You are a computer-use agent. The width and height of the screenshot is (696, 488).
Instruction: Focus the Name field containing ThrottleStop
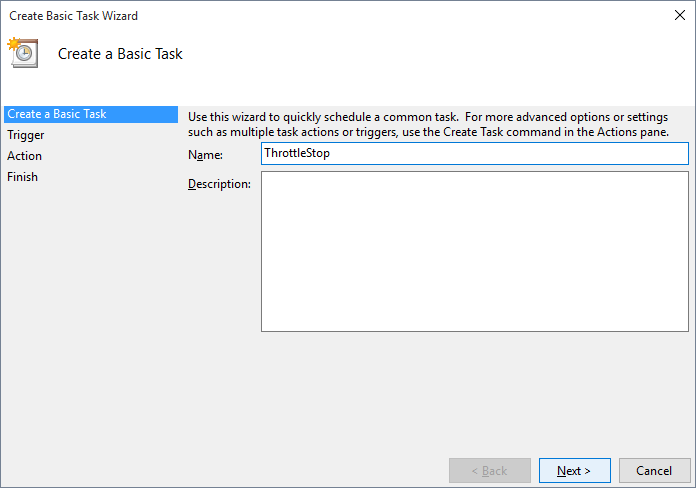475,154
